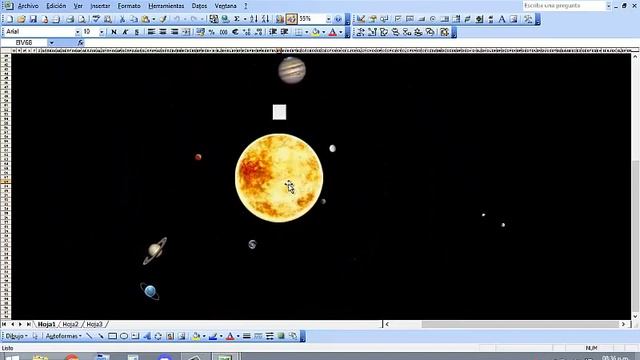Click the Shadow Style icon
The height and width of the screenshot is (360, 640).
click(281, 336)
